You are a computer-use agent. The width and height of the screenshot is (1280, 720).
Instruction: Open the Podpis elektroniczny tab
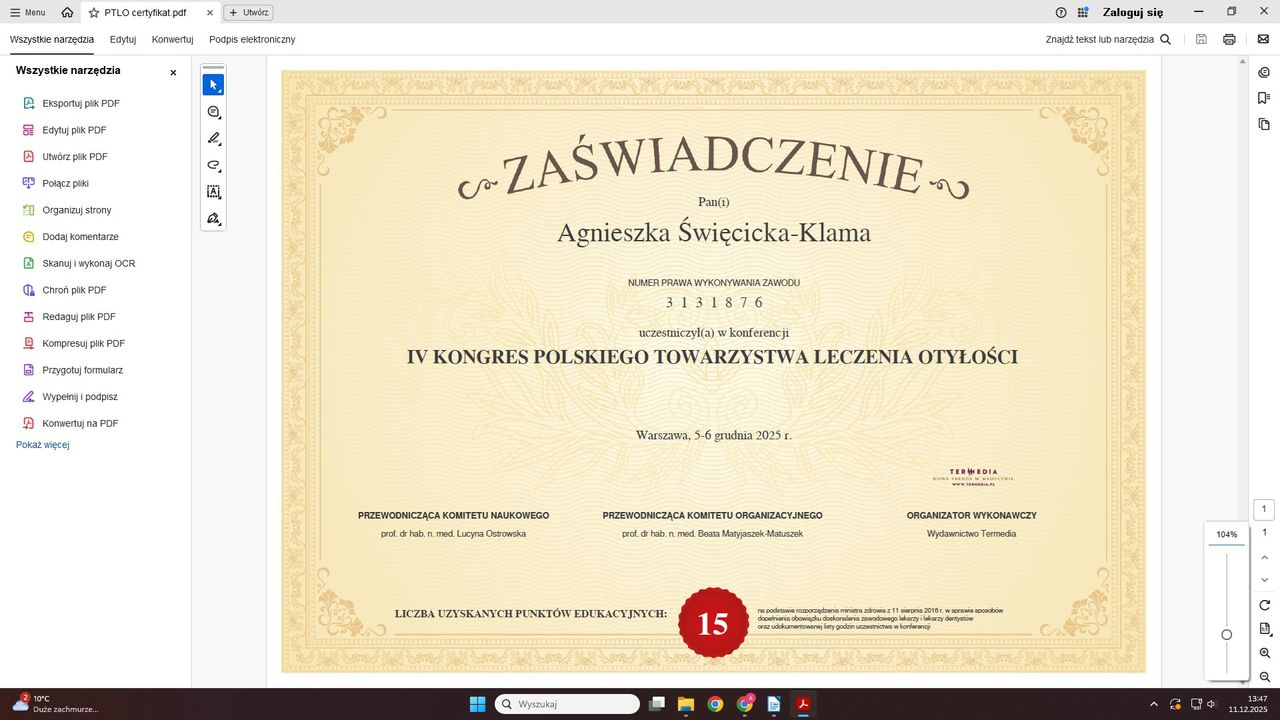pyautogui.click(x=252, y=39)
